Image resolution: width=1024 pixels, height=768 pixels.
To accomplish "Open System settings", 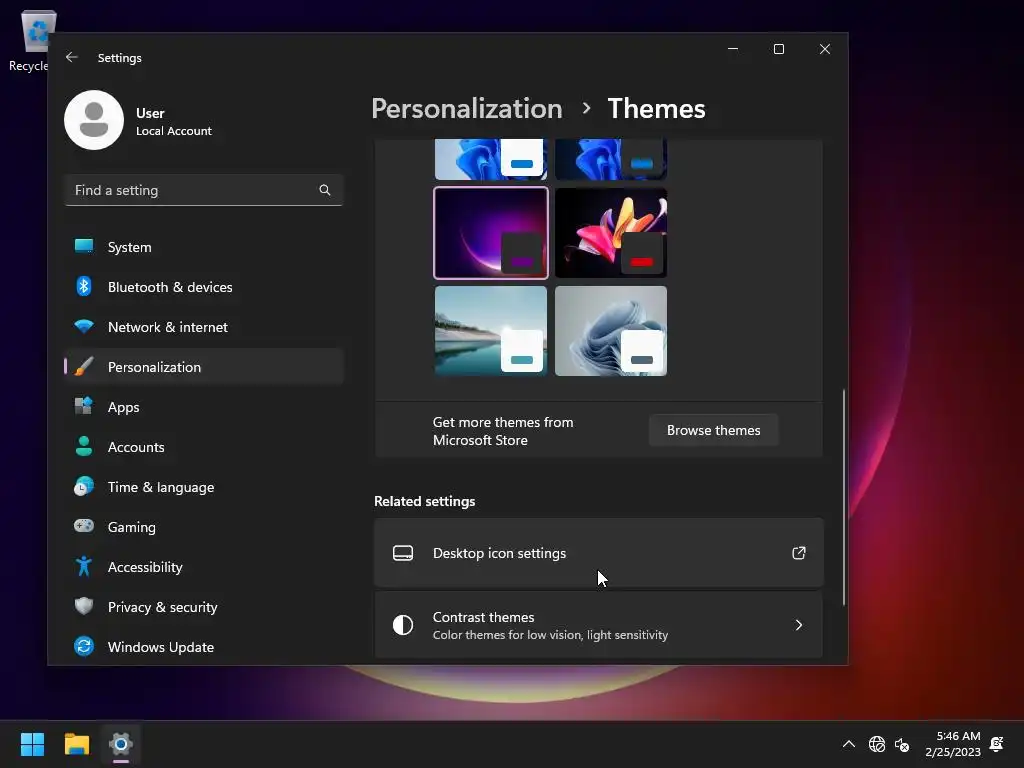I will tap(204, 247).
